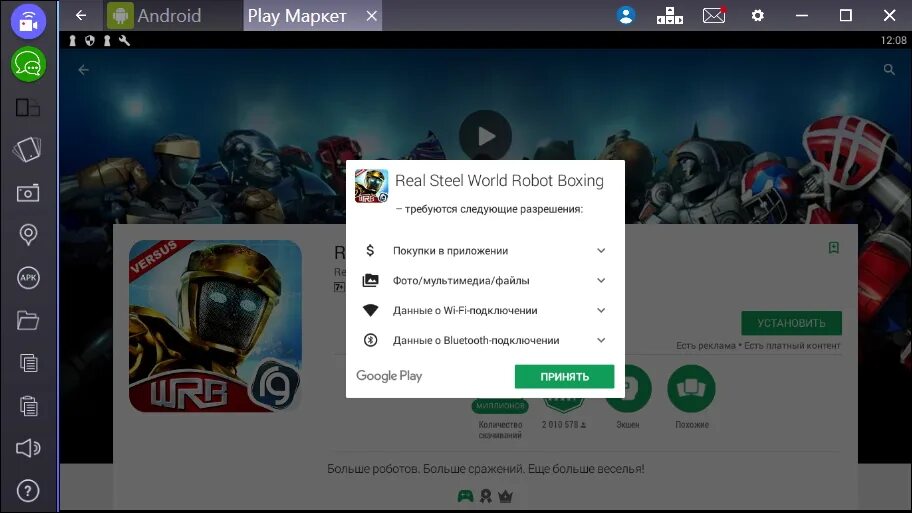Open the mail notifications envelope icon
The width and height of the screenshot is (912, 513).
click(714, 16)
